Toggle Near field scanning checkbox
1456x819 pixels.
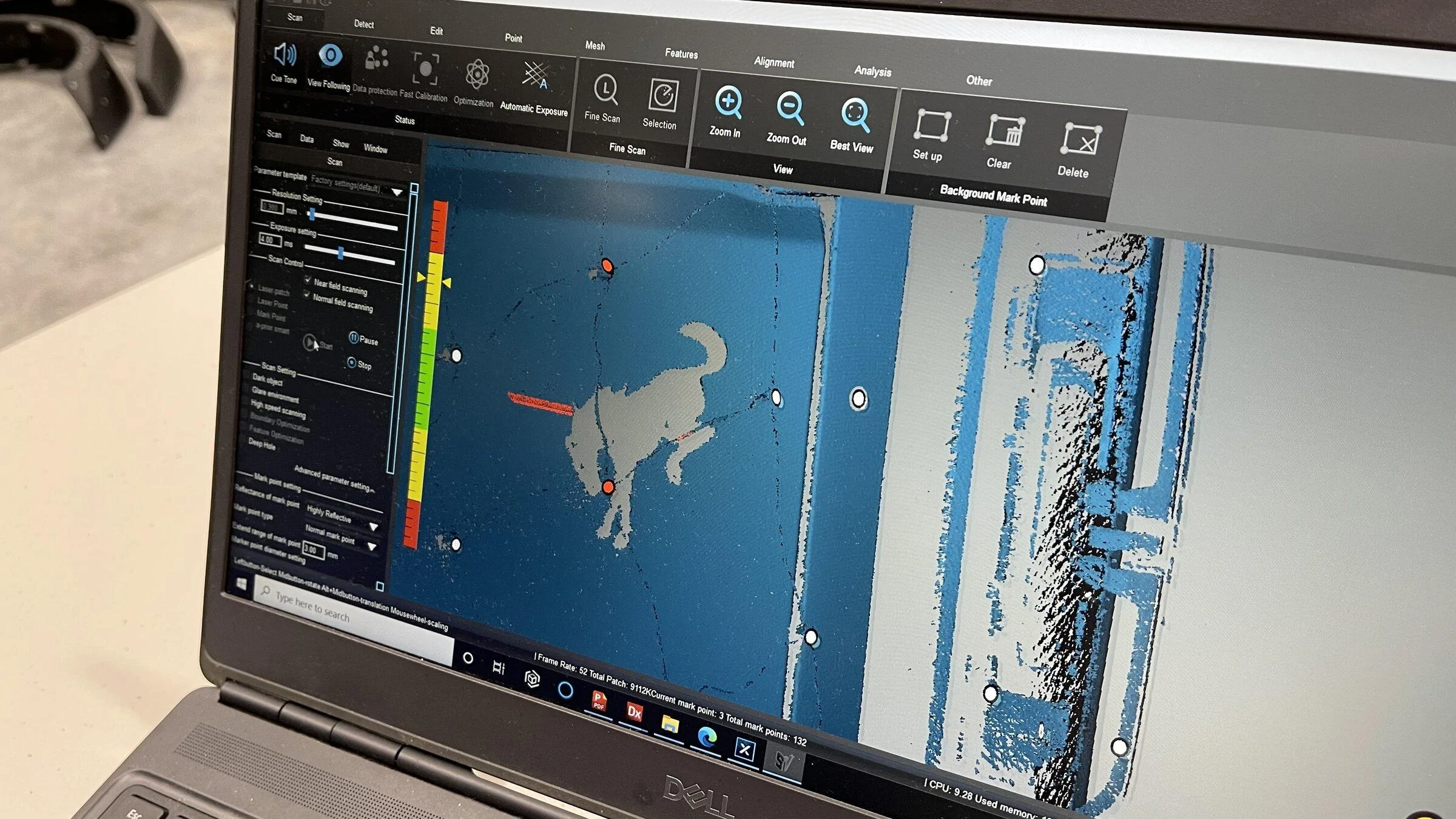point(308,280)
